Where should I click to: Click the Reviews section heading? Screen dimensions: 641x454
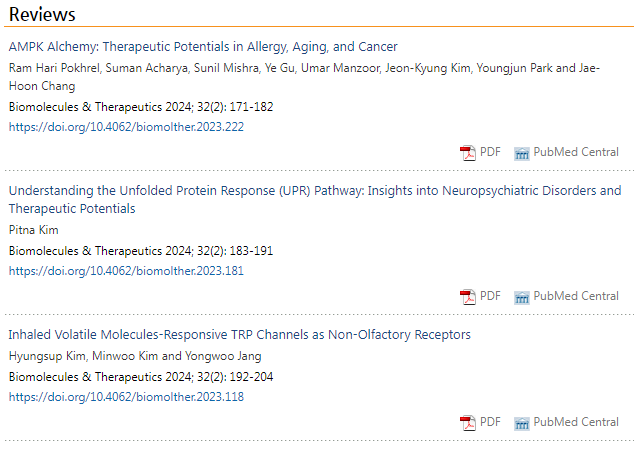42,14
